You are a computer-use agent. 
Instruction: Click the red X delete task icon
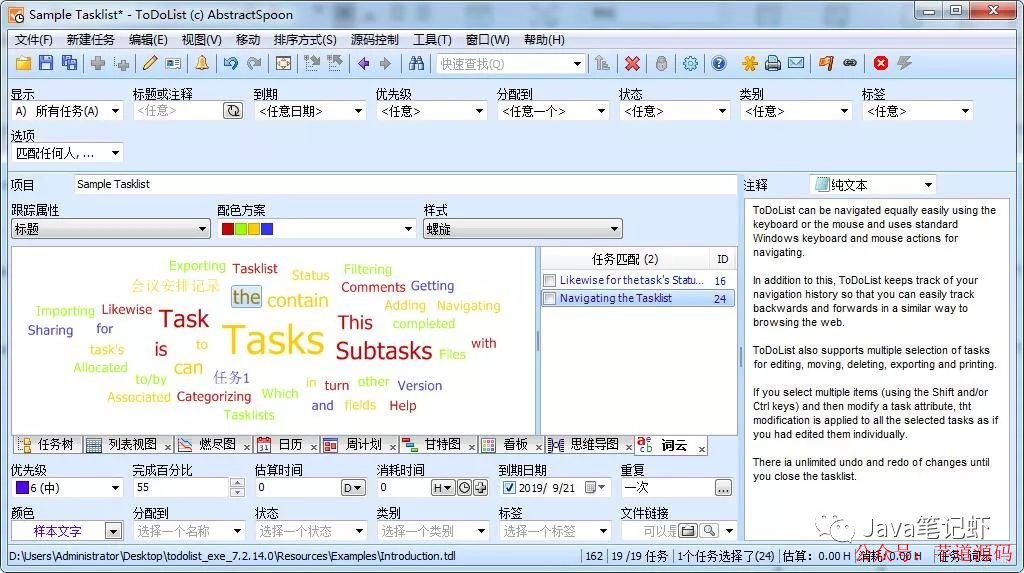click(x=632, y=63)
